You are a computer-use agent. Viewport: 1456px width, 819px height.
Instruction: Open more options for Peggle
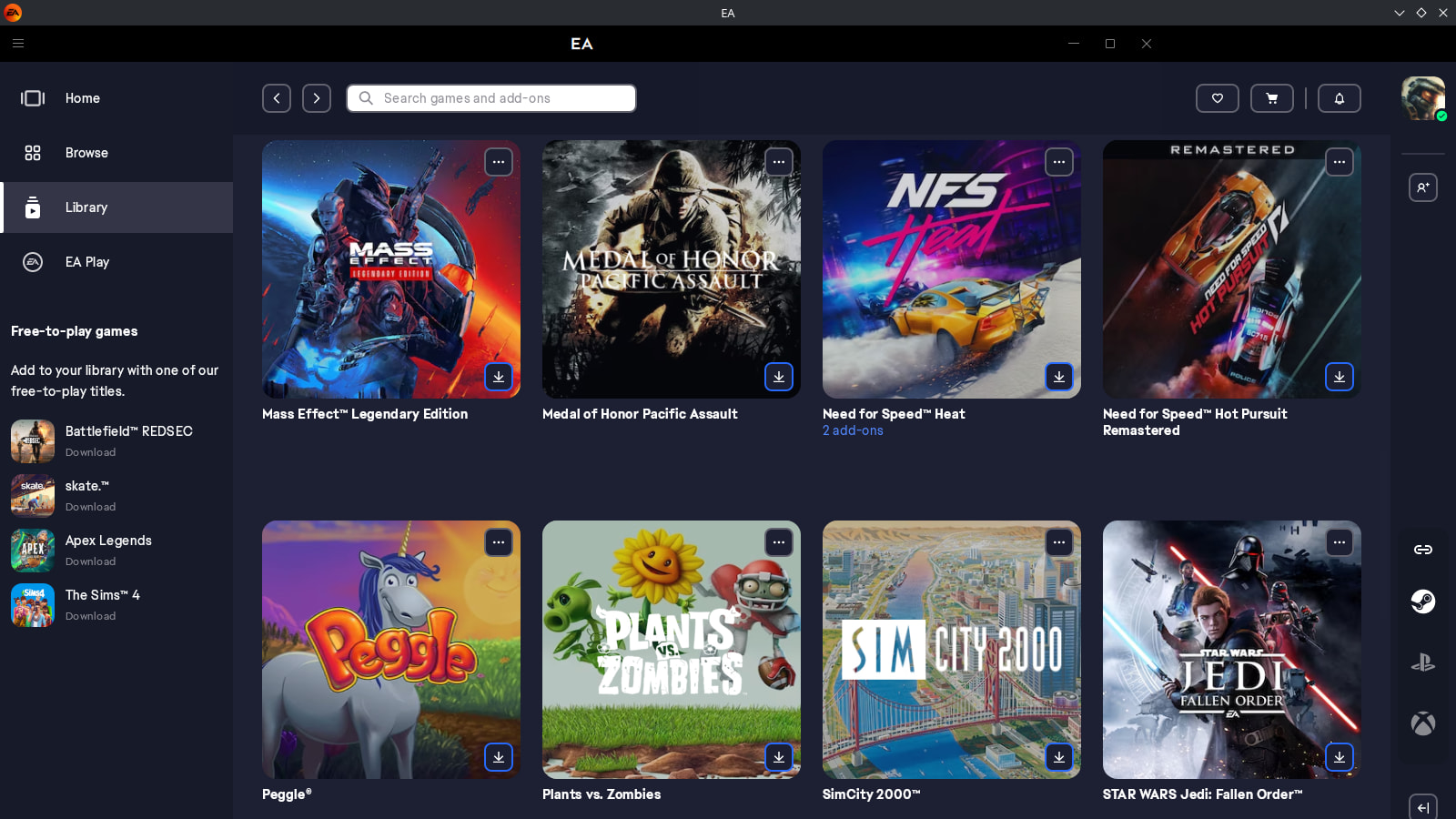(498, 542)
